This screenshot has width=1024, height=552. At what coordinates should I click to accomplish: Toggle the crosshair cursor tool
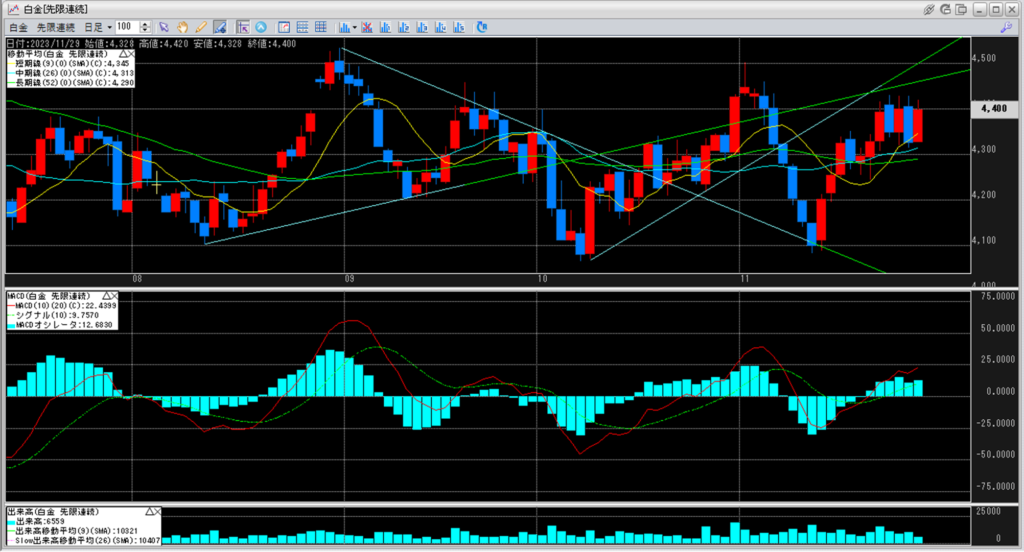pyautogui.click(x=243, y=27)
